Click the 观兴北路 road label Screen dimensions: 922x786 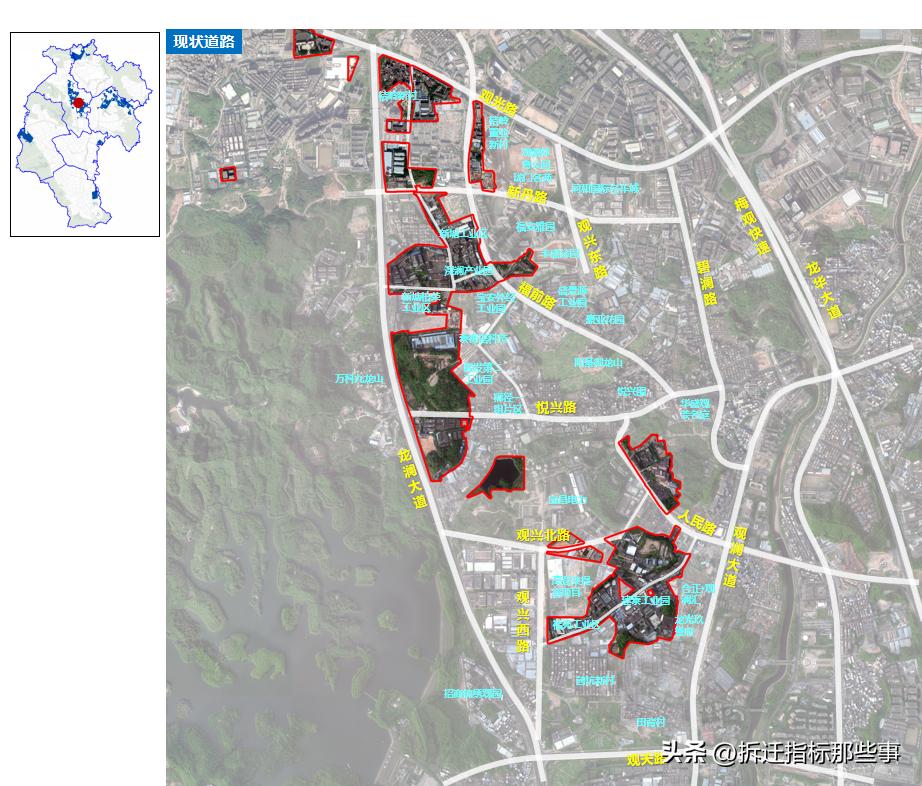tap(543, 535)
